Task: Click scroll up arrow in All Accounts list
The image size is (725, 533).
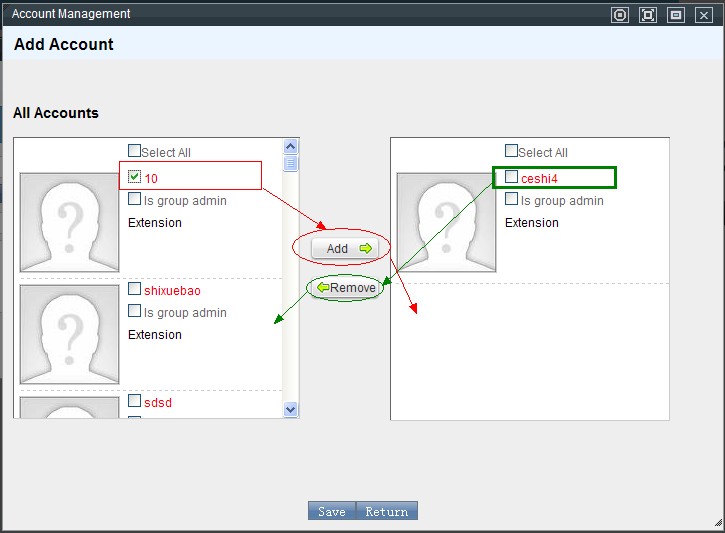Action: point(291,146)
